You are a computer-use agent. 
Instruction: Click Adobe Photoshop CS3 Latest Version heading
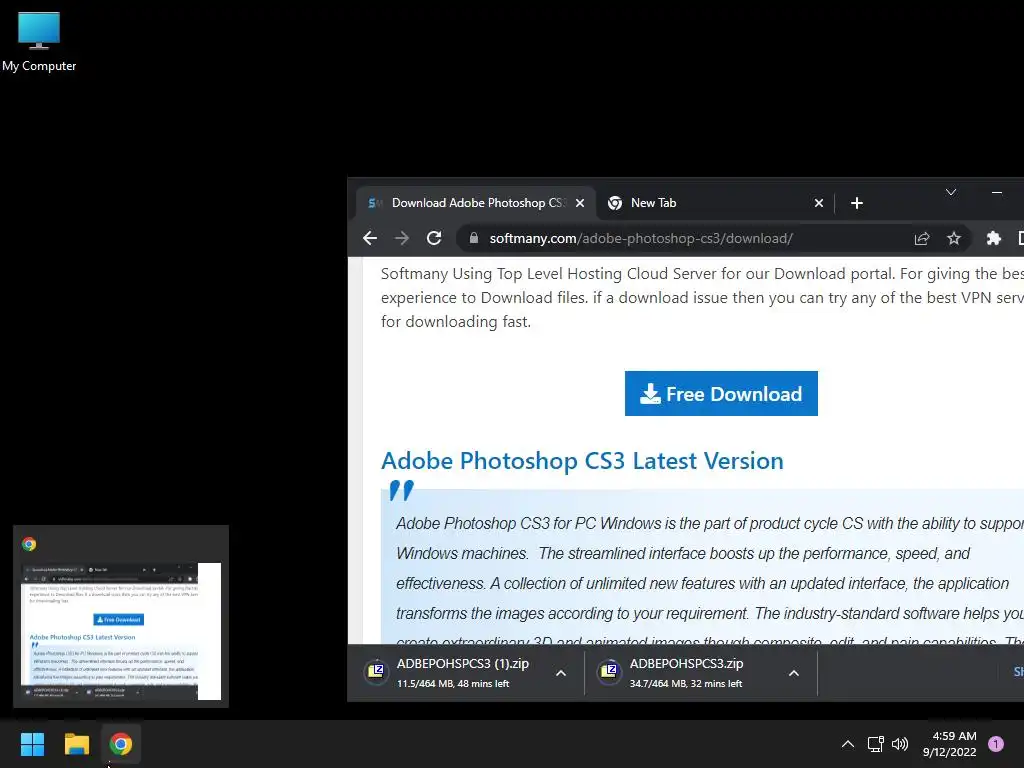[582, 461]
